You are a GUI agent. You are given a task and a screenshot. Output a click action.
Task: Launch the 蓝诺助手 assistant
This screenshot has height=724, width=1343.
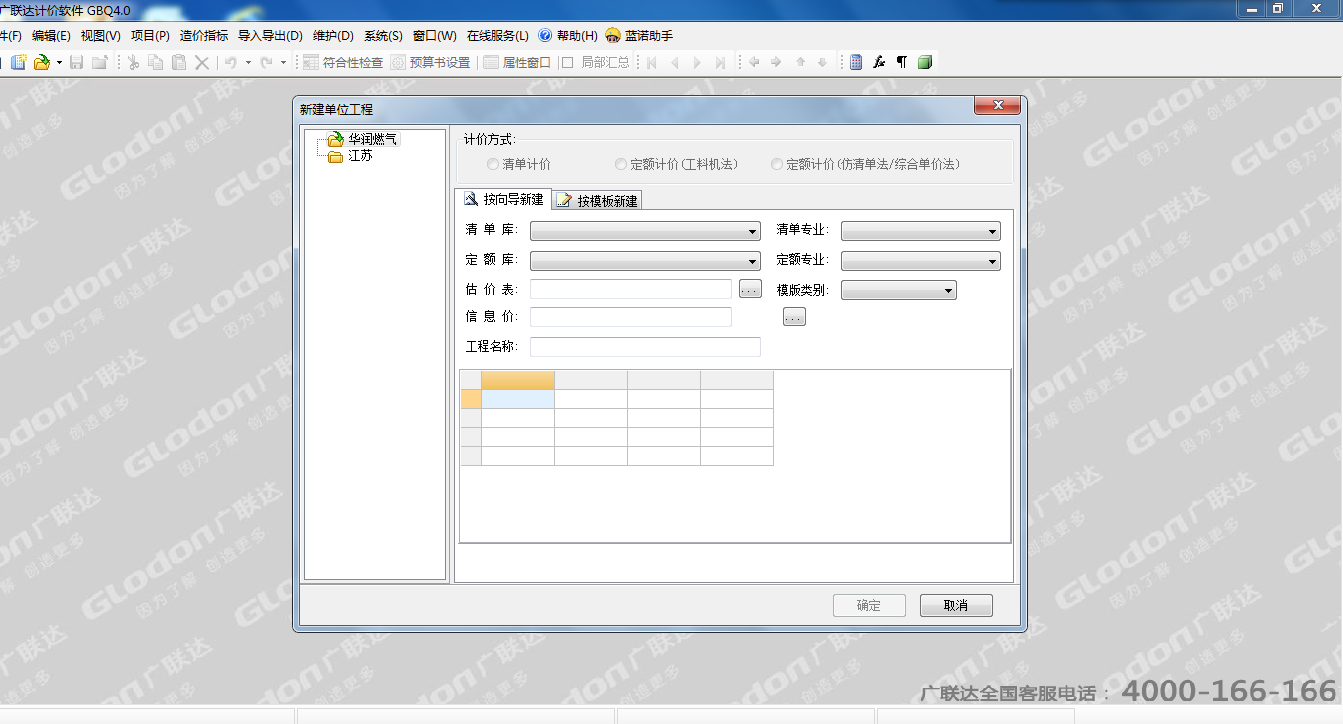click(x=639, y=36)
